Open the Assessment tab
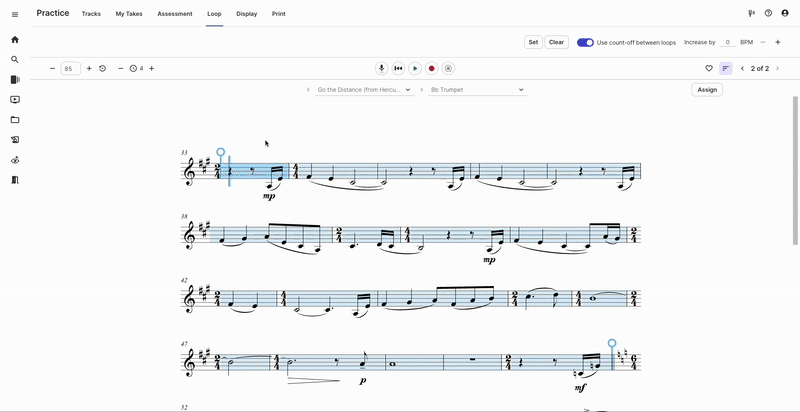Viewport: 800px width, 412px height. click(x=175, y=14)
